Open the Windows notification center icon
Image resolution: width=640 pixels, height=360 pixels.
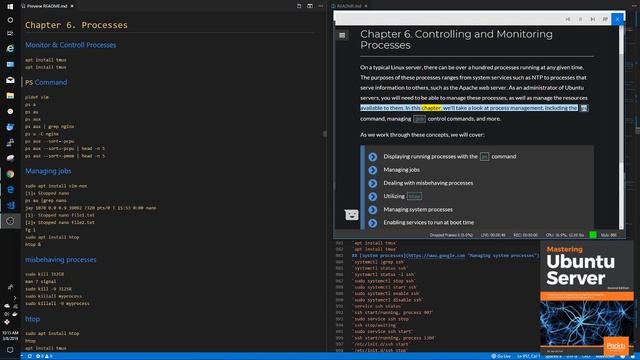10,350
